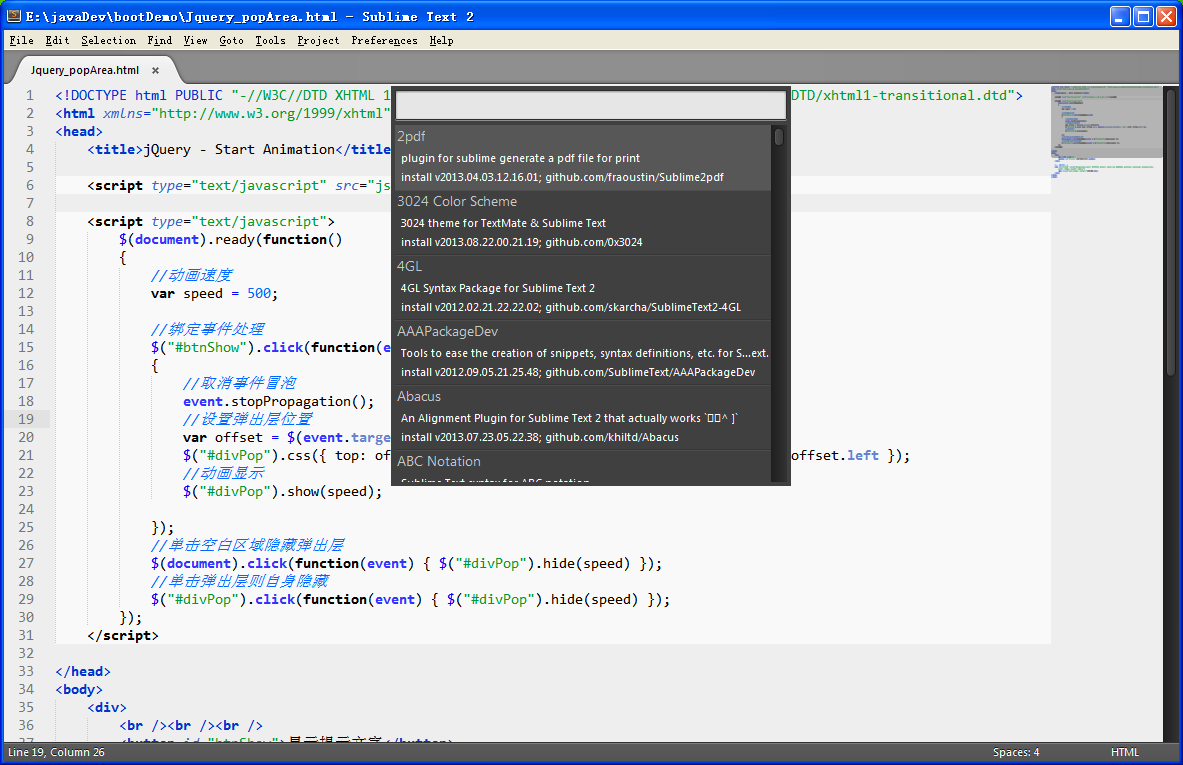Click the code minimap preview
The width and height of the screenshot is (1183, 765).
pyautogui.click(x=1106, y=132)
